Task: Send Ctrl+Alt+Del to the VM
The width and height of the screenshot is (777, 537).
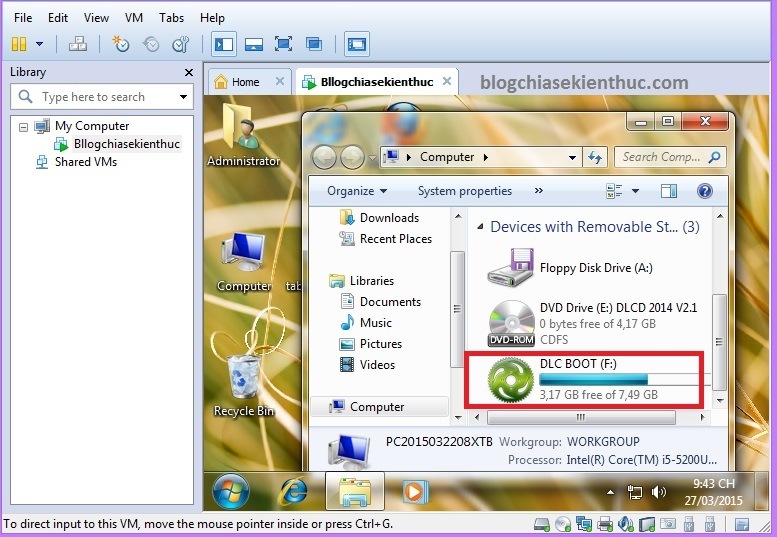Action: coord(78,44)
